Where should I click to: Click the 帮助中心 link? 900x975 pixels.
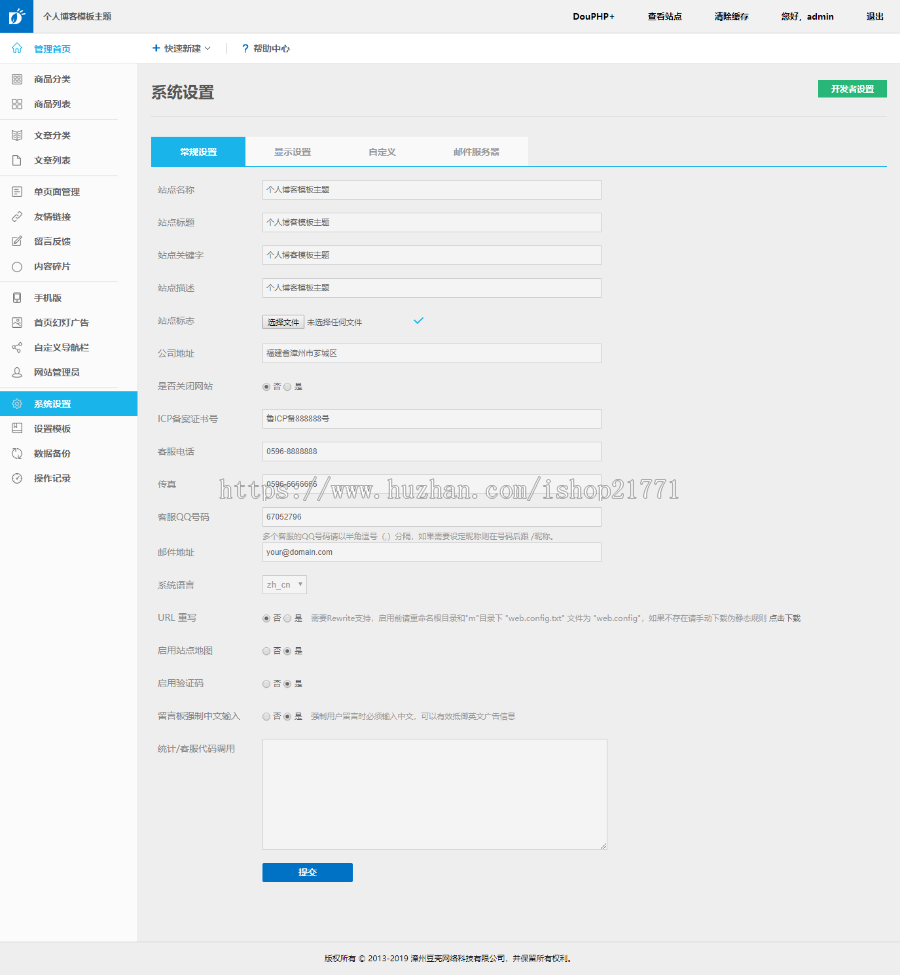(271, 49)
